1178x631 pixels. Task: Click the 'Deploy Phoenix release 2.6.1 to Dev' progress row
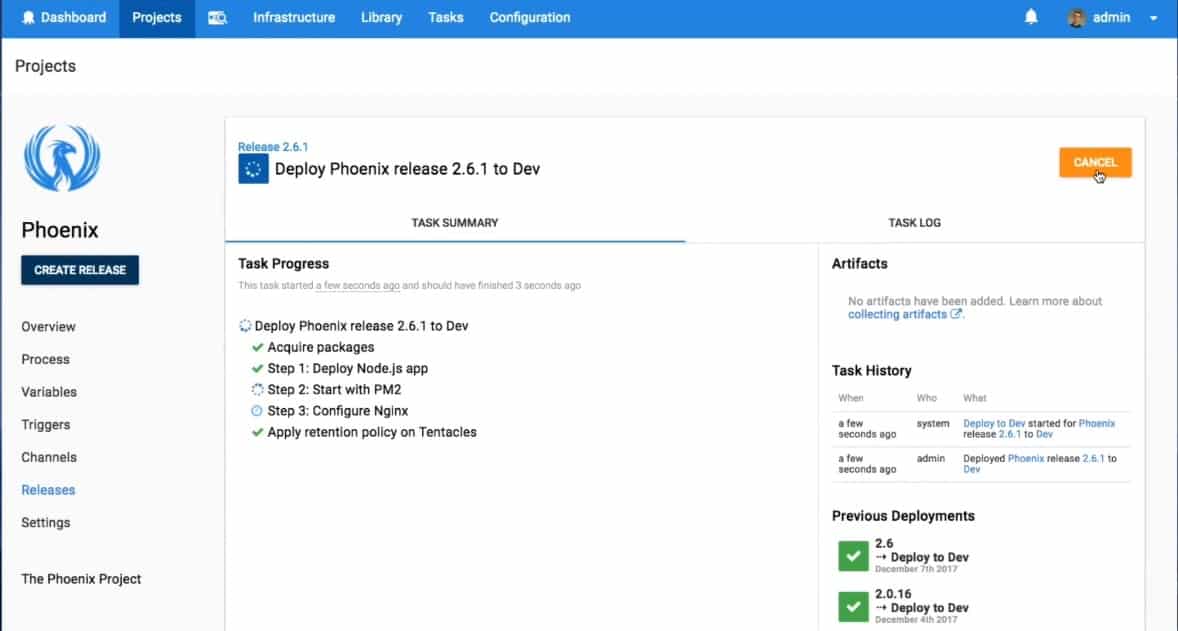[361, 326]
